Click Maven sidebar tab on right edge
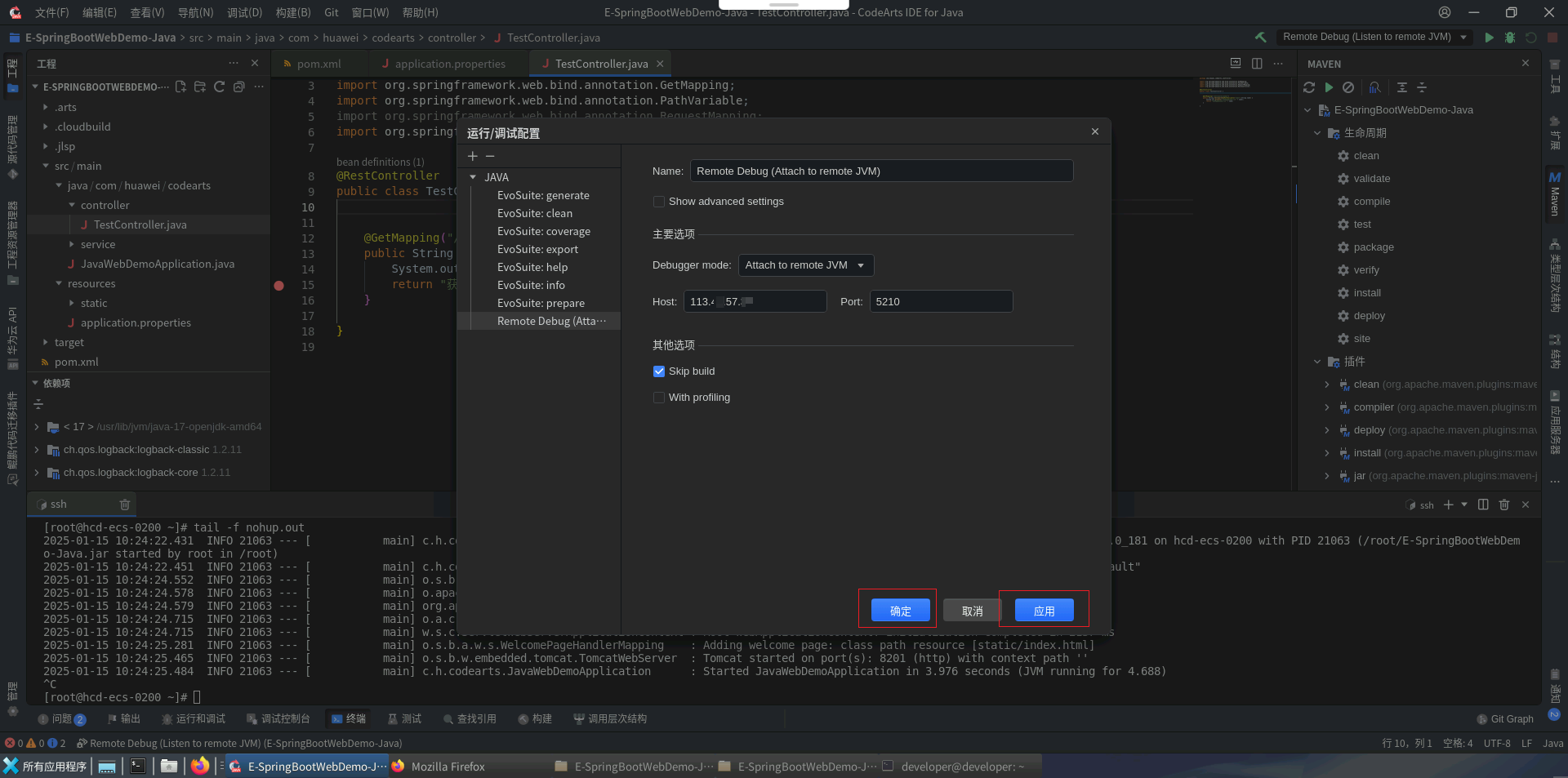The image size is (1568, 778). click(x=1555, y=194)
